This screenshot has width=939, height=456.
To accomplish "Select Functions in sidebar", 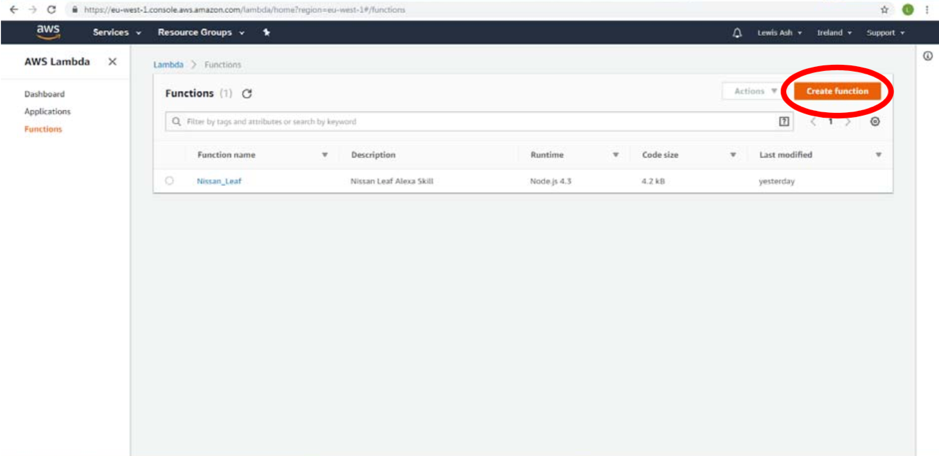I will 43,129.
